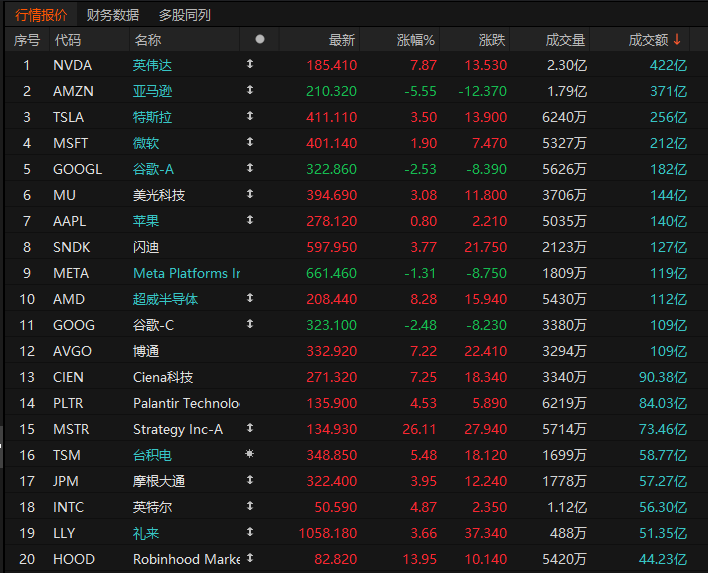
Task: Click the circle dot icon in the header
Action: click(x=260, y=40)
